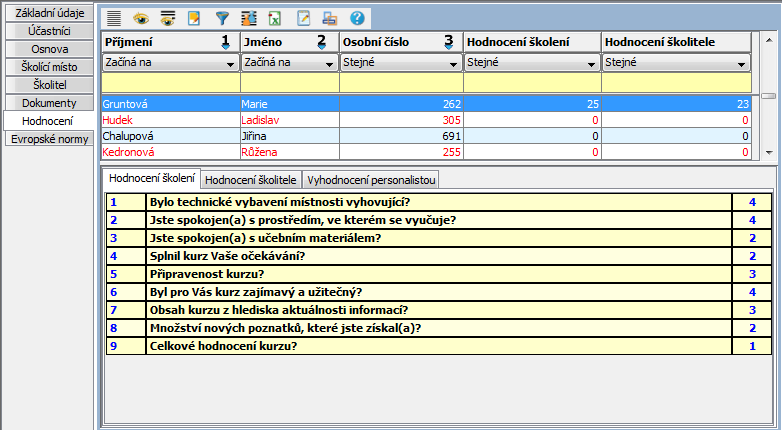Viewport: 782px width, 430px height.
Task: Open the Účastníci section
Action: (x=50, y=30)
